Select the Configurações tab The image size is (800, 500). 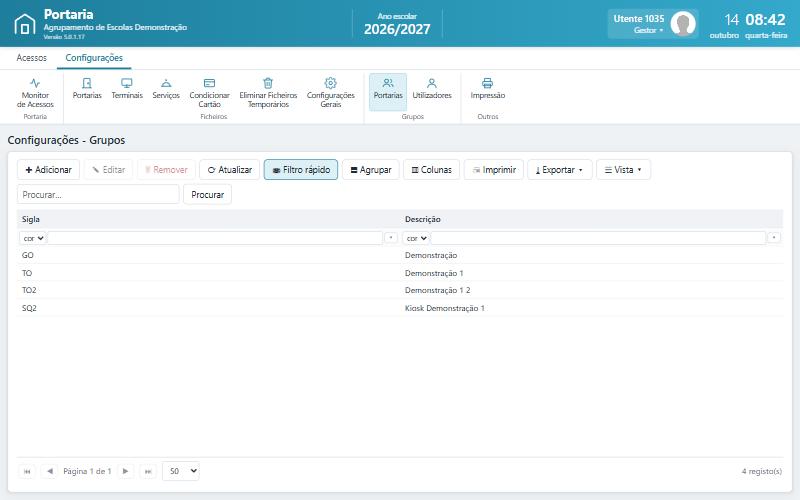pos(94,58)
